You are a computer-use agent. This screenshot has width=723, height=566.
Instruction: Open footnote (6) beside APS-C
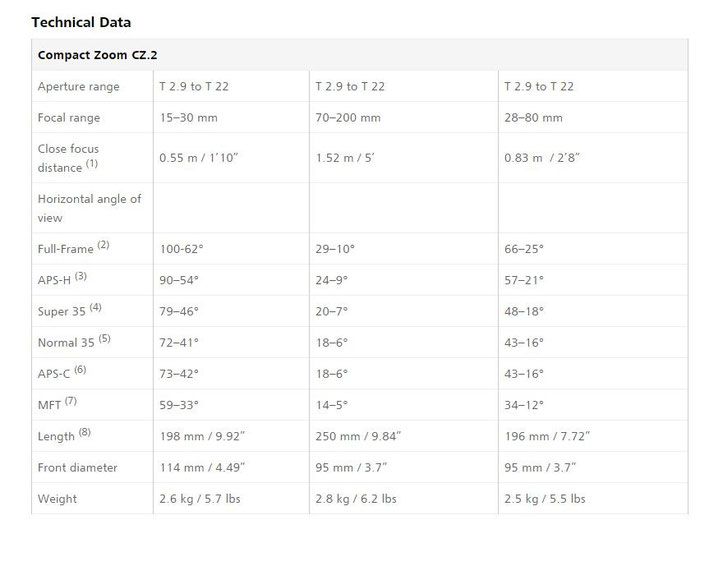tap(80, 370)
